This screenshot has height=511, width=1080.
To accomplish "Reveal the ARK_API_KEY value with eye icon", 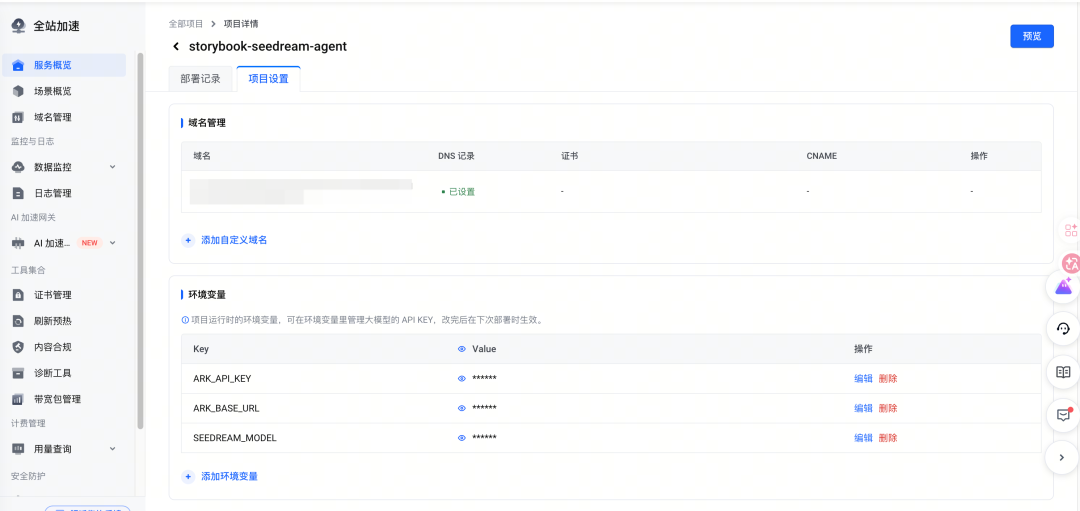I will [x=462, y=379].
